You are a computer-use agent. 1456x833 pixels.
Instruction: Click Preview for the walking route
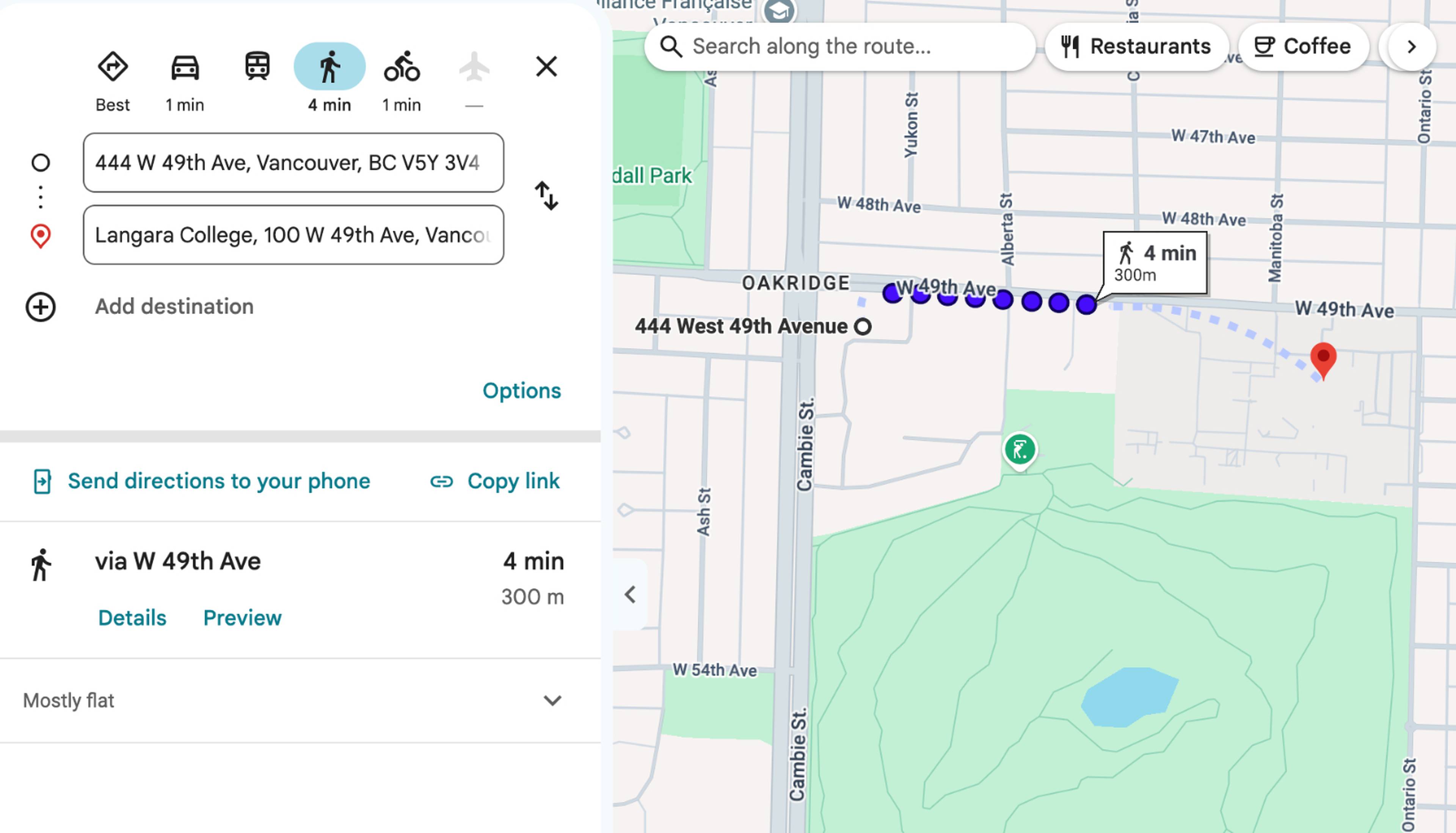click(x=242, y=618)
